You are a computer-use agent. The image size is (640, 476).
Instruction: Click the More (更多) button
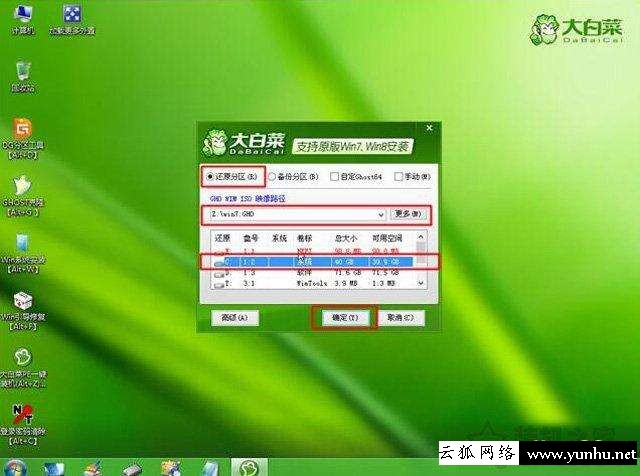(407, 214)
